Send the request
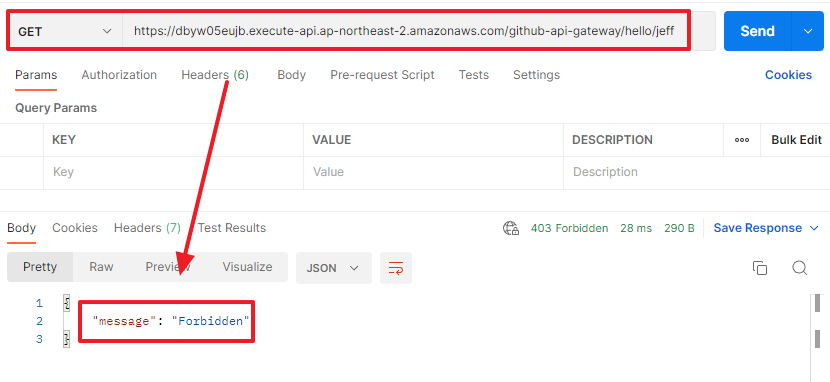Viewport: 830px width, 382px height. click(757, 31)
